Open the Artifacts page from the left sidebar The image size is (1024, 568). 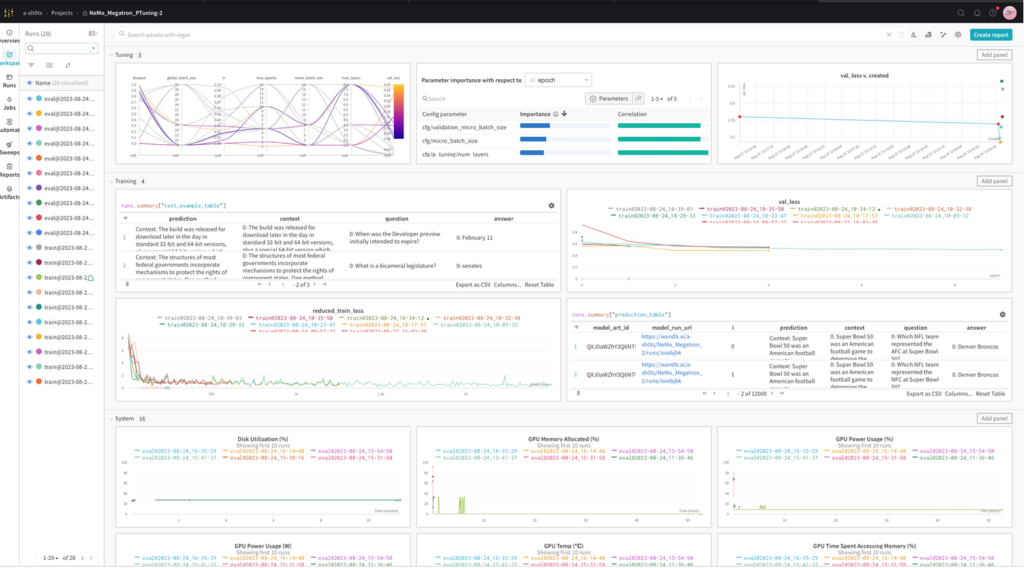pyautogui.click(x=9, y=193)
